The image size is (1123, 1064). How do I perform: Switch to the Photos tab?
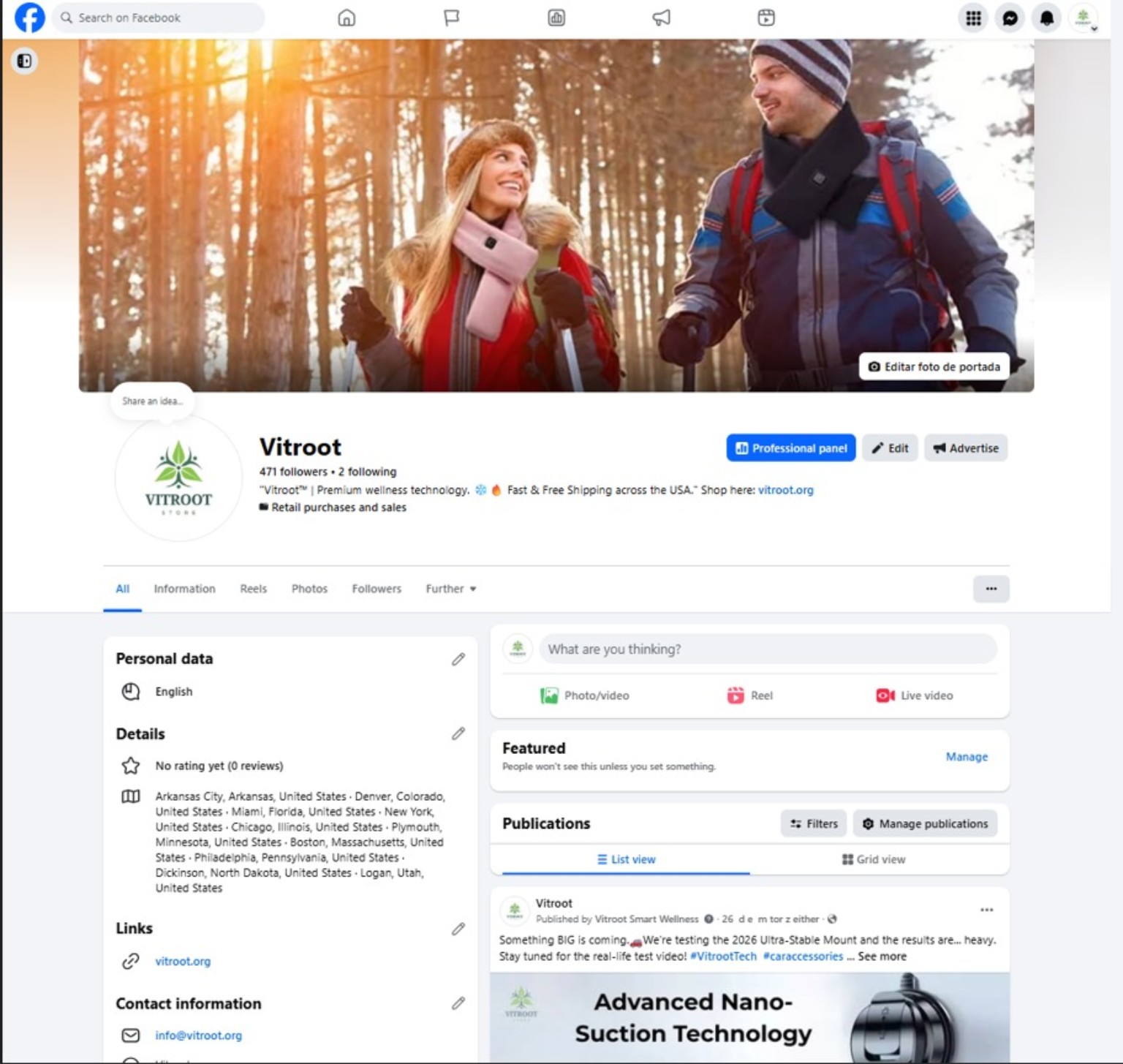tap(309, 589)
